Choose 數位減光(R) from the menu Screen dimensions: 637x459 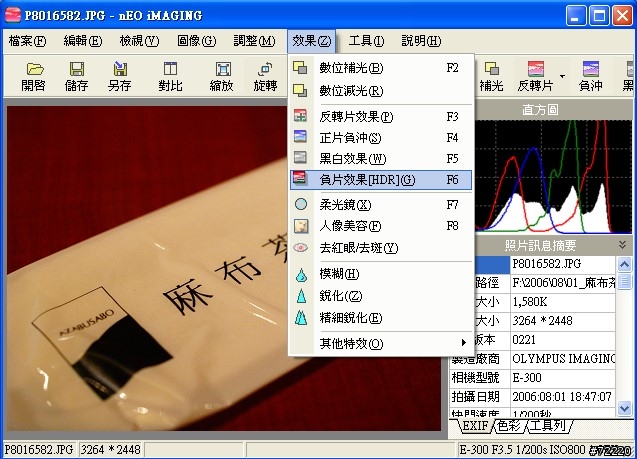tap(381, 91)
